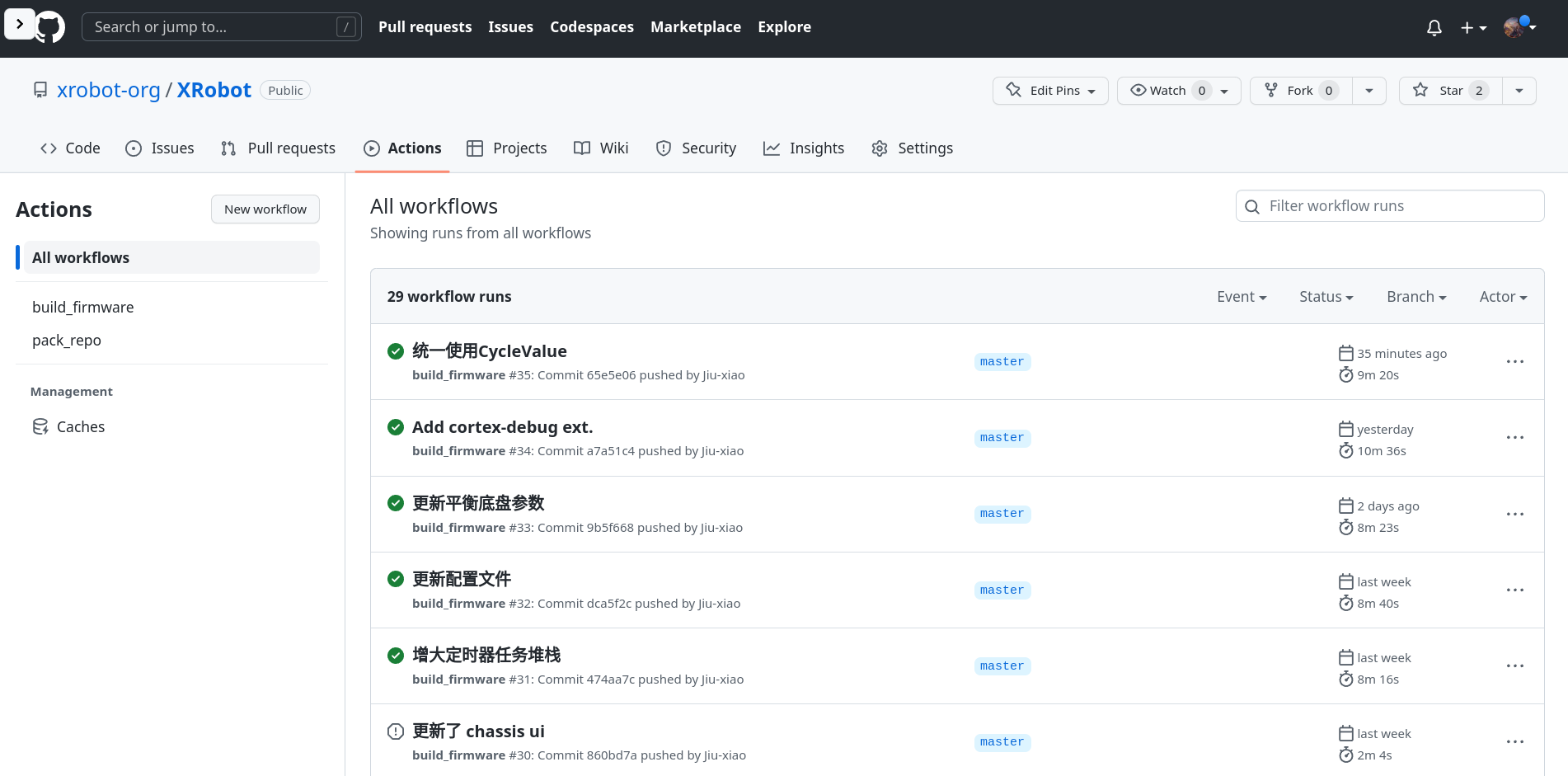This screenshot has width=1568, height=776.
Task: Click master branch label for run #35
Action: coord(1002,362)
